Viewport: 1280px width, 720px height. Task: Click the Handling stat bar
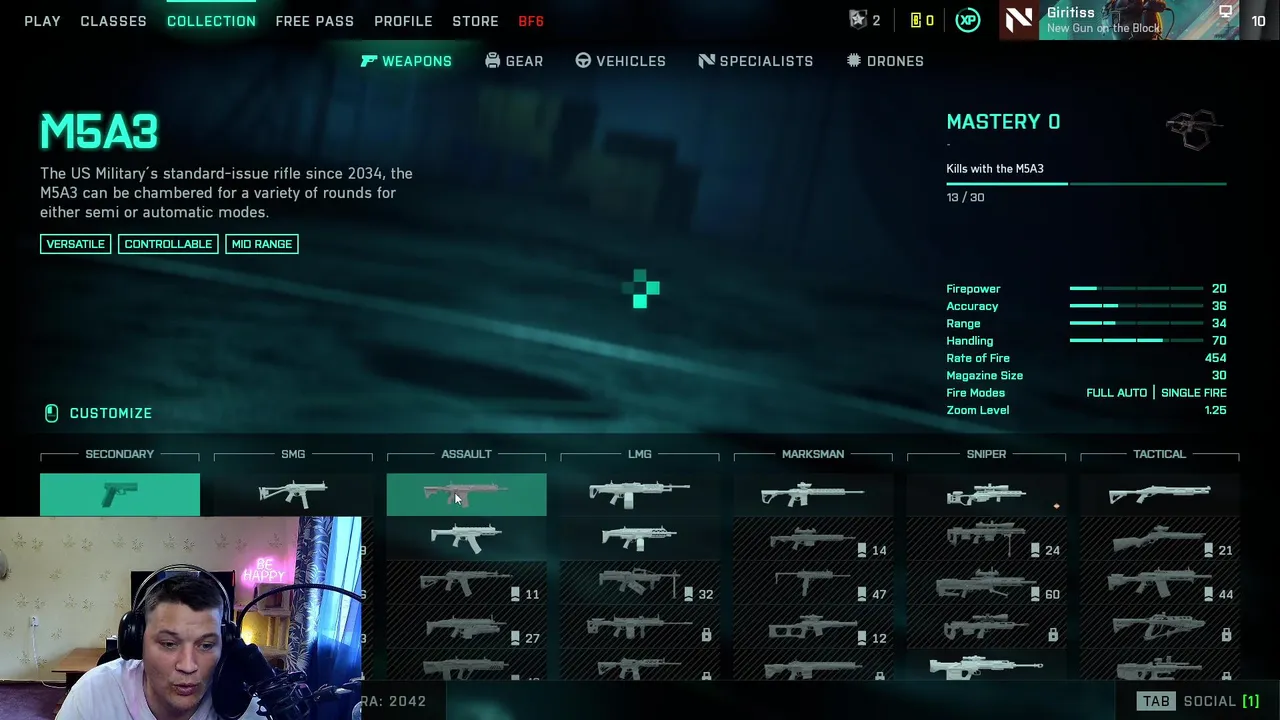coord(1136,341)
